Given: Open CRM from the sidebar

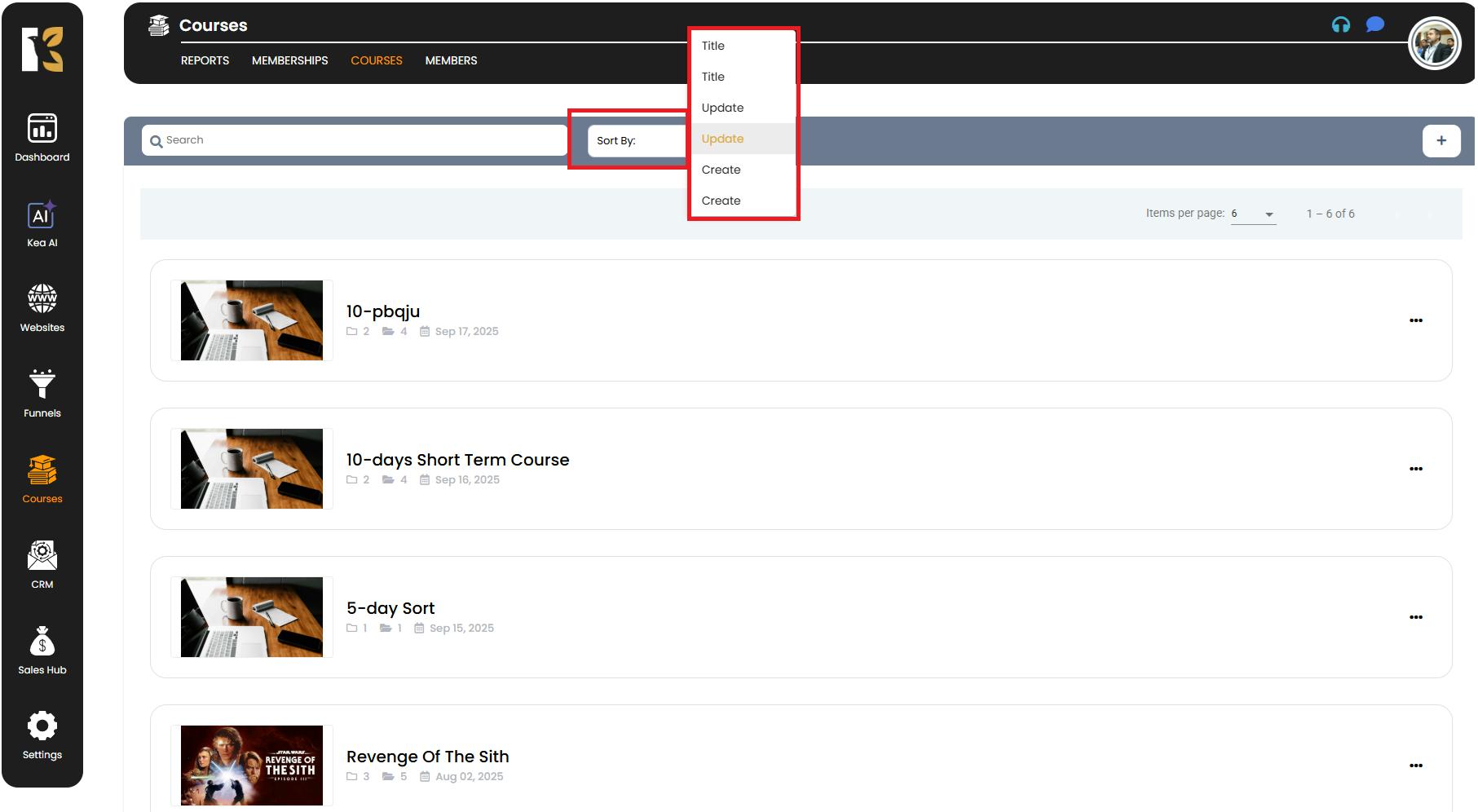Looking at the screenshot, I should pos(42,564).
